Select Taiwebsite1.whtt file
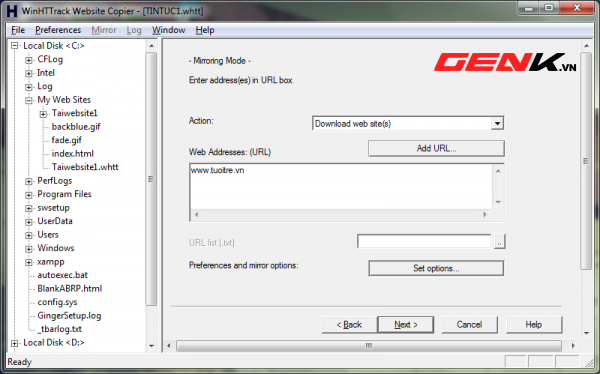The image size is (600, 374). click(x=85, y=167)
